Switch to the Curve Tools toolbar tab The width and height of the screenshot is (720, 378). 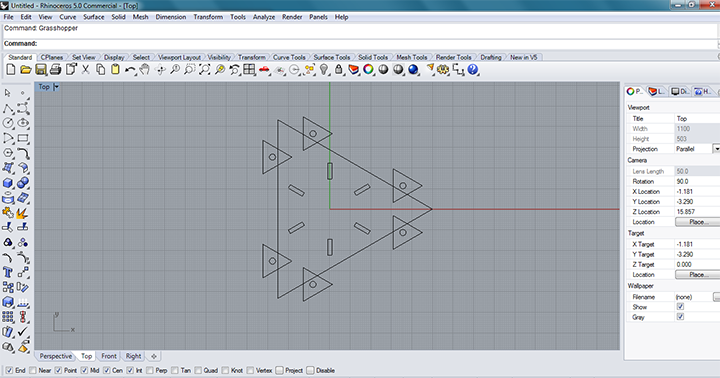289,57
